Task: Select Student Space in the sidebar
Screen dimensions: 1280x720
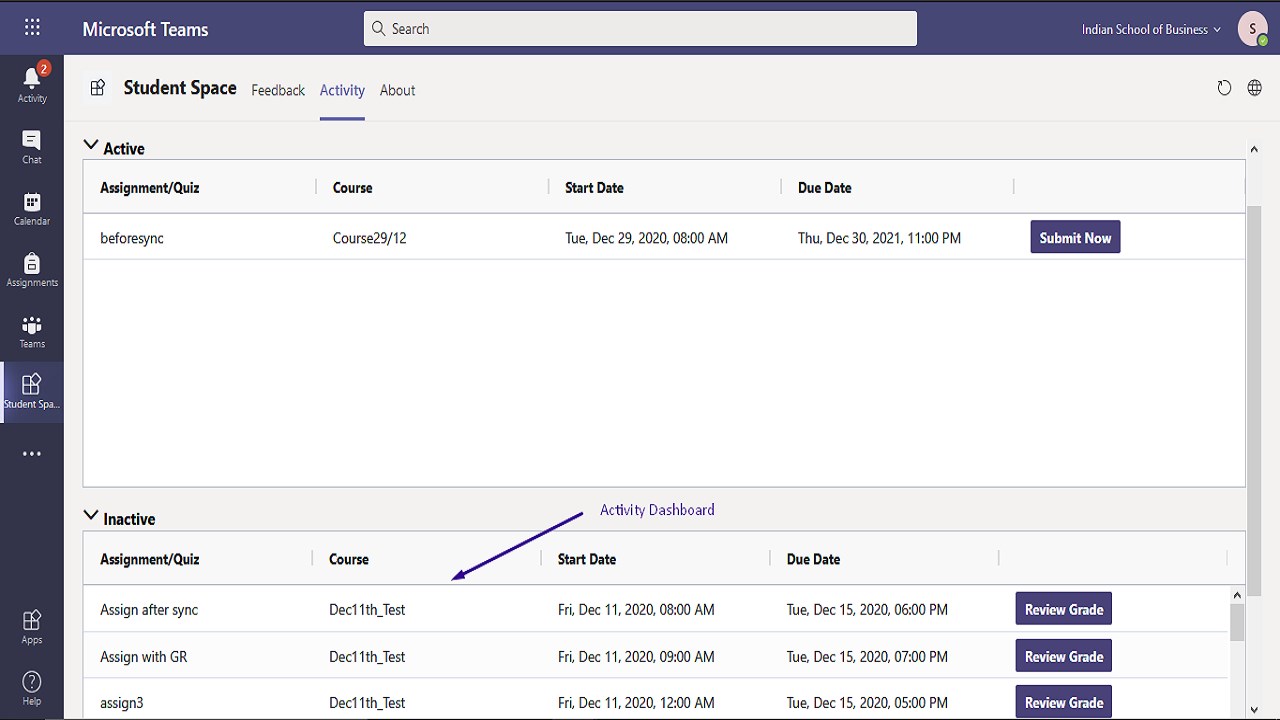Action: pyautogui.click(x=32, y=392)
